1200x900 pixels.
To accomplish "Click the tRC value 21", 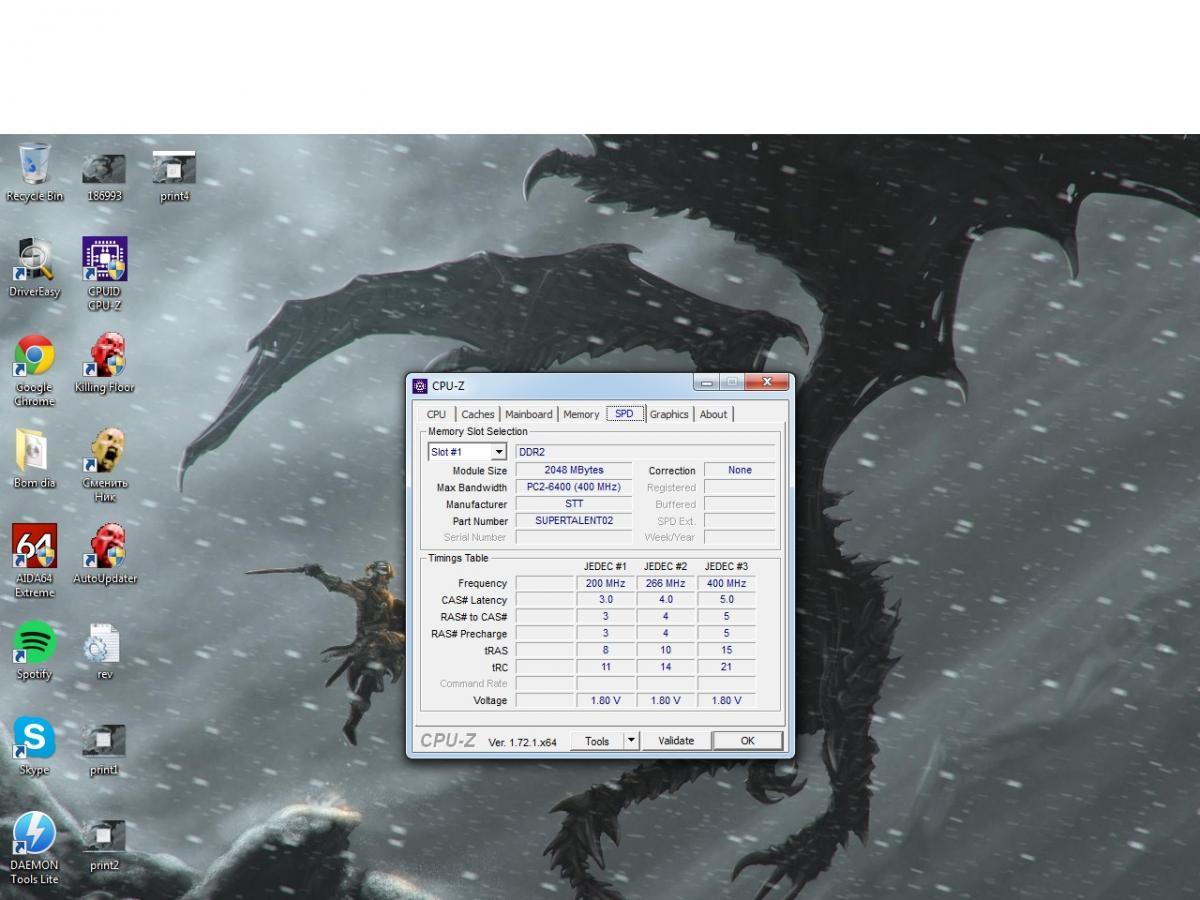I will point(726,667).
